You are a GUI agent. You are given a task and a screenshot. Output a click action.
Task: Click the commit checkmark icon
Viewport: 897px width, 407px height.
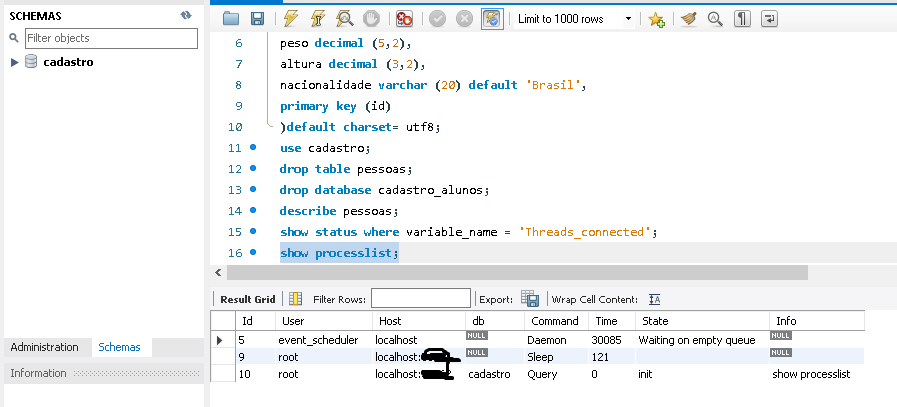coord(438,19)
